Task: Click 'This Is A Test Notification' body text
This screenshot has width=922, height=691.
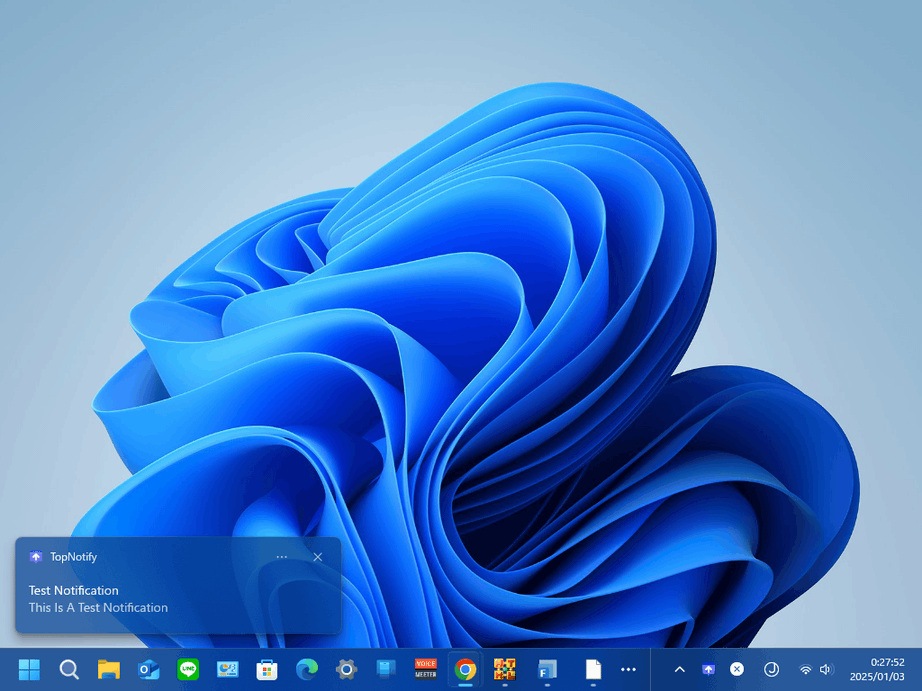Action: (98, 607)
